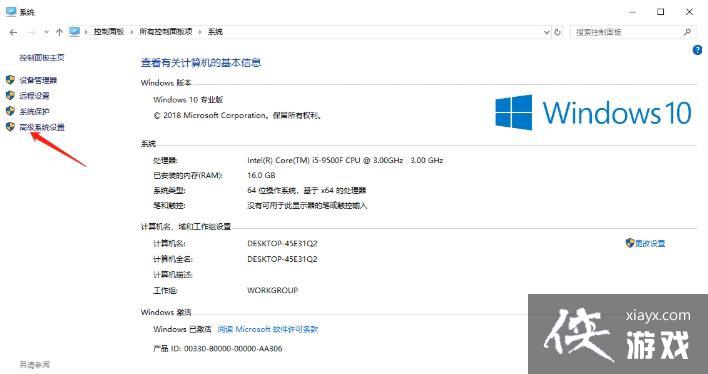Open 系统保护 in the sidebar
708x374 pixels.
tap(34, 112)
